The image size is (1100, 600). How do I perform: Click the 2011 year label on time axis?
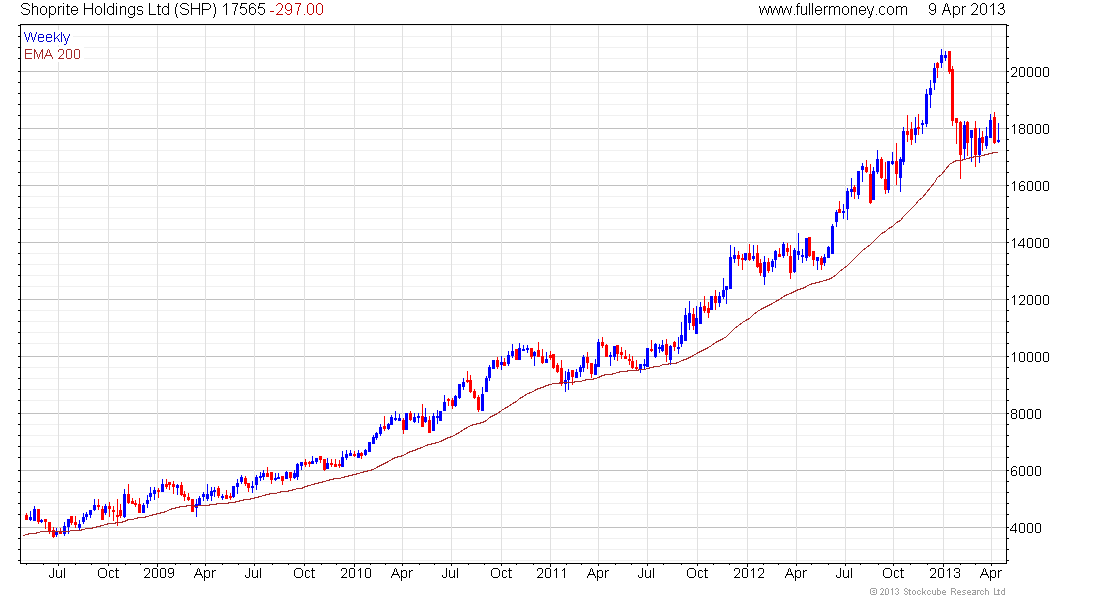point(551,573)
